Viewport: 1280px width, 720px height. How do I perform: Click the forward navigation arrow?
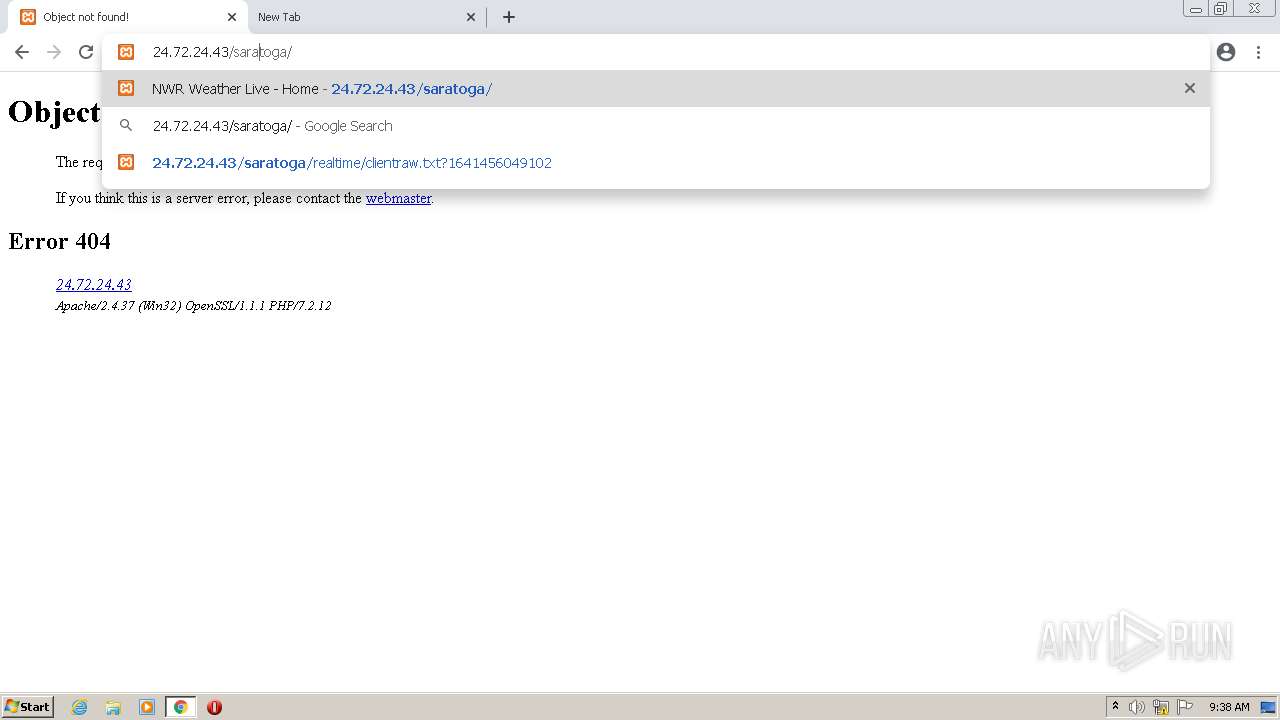pos(54,52)
